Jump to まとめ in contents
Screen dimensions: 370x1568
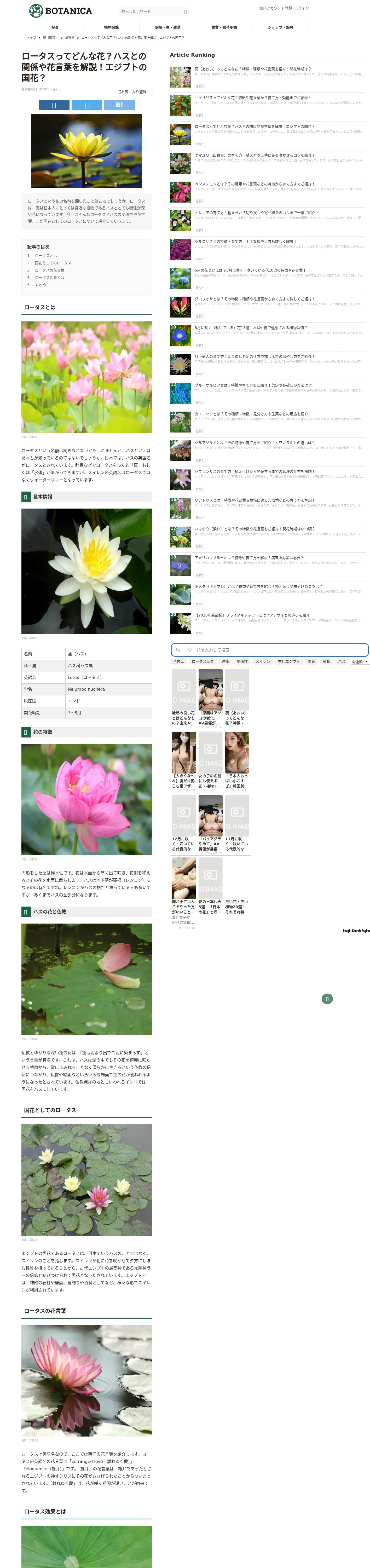[40, 285]
